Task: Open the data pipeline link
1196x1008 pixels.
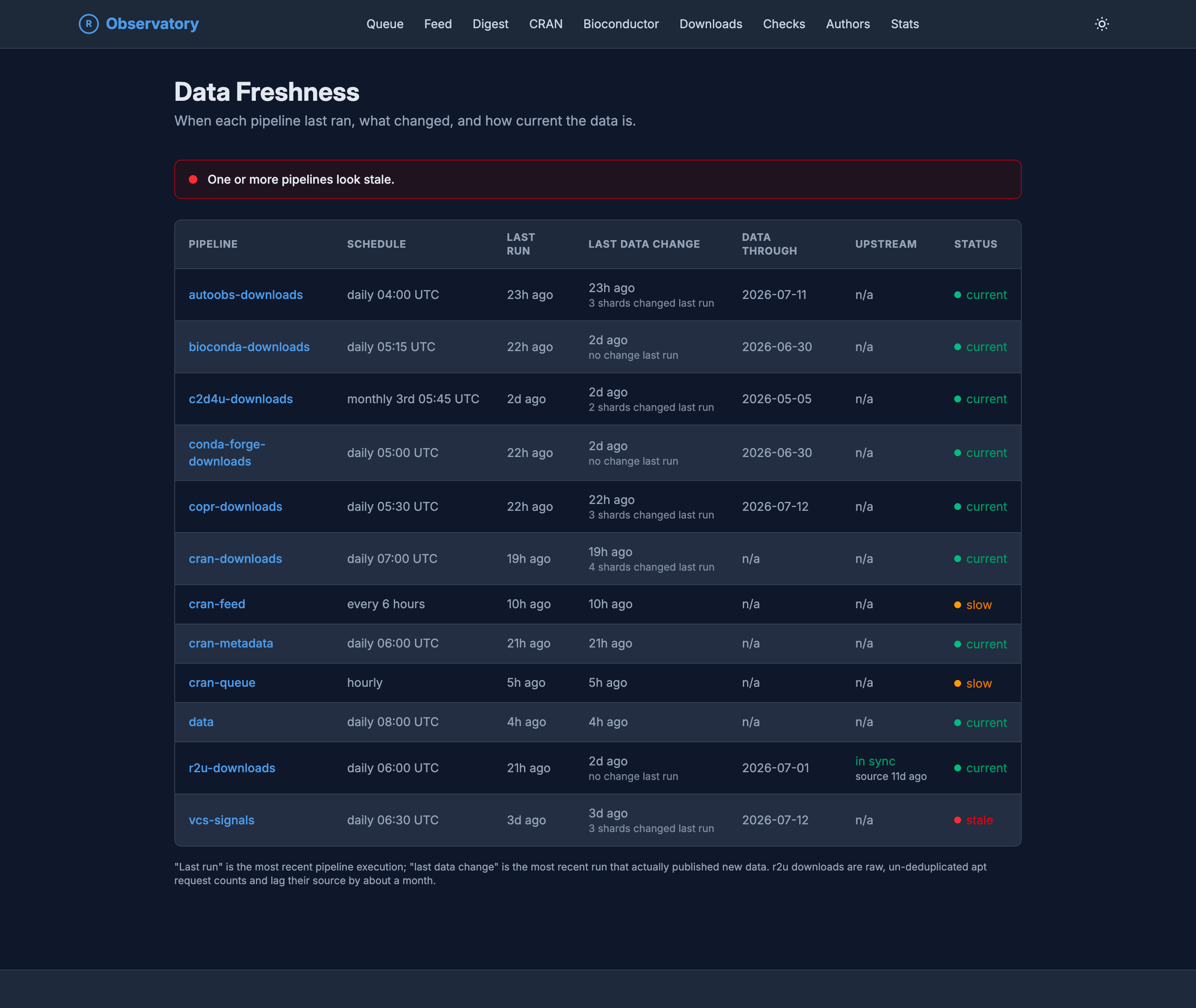Action: tap(201, 722)
